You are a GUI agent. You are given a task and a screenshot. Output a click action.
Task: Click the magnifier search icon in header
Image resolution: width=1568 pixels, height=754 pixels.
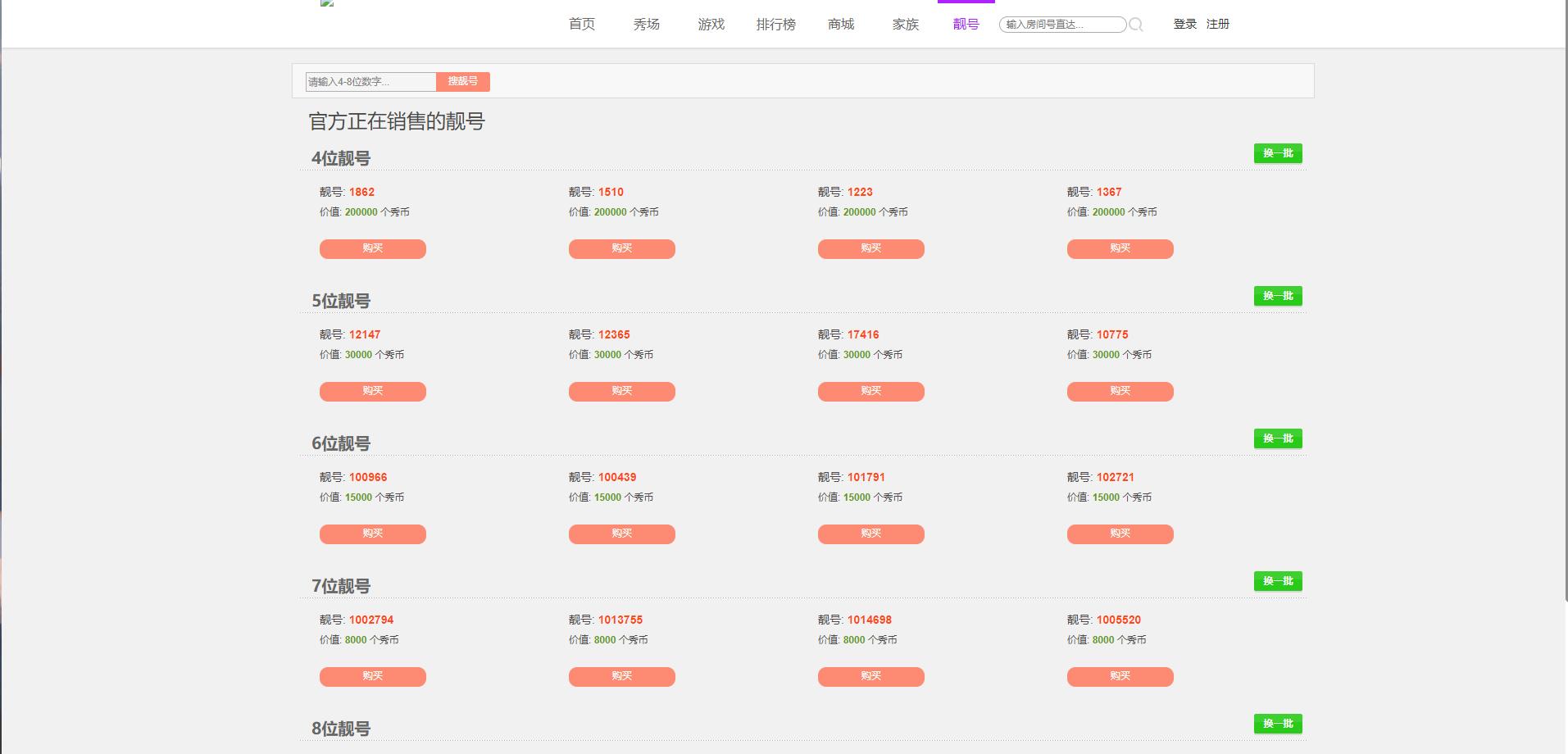[1136, 25]
